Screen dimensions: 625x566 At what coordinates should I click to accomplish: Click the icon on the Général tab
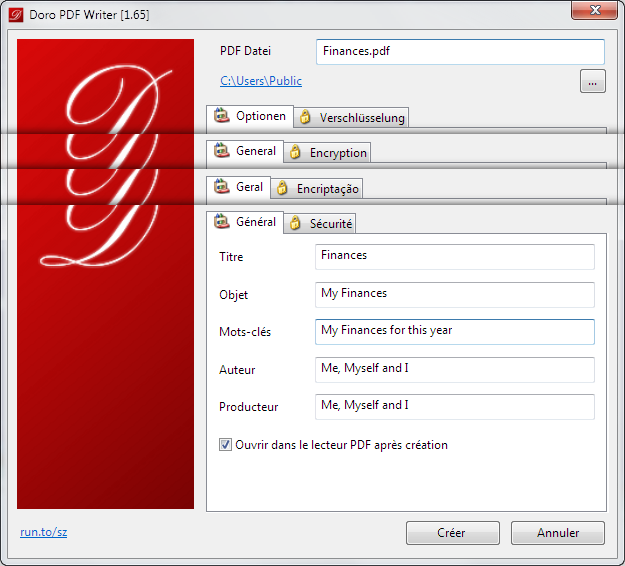point(222,221)
